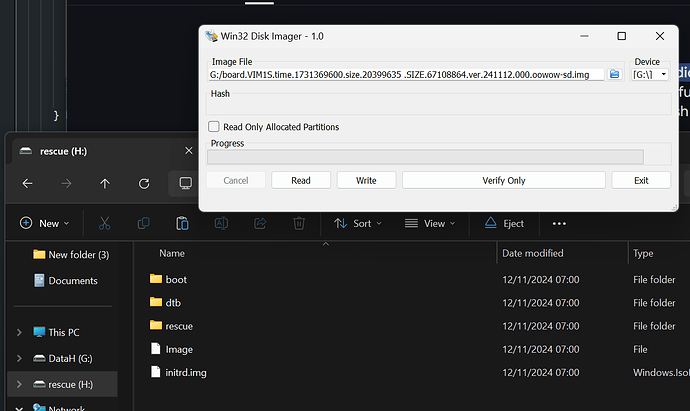The height and width of the screenshot is (411, 690).
Task: Click the browse image file folder icon
Action: click(x=615, y=75)
